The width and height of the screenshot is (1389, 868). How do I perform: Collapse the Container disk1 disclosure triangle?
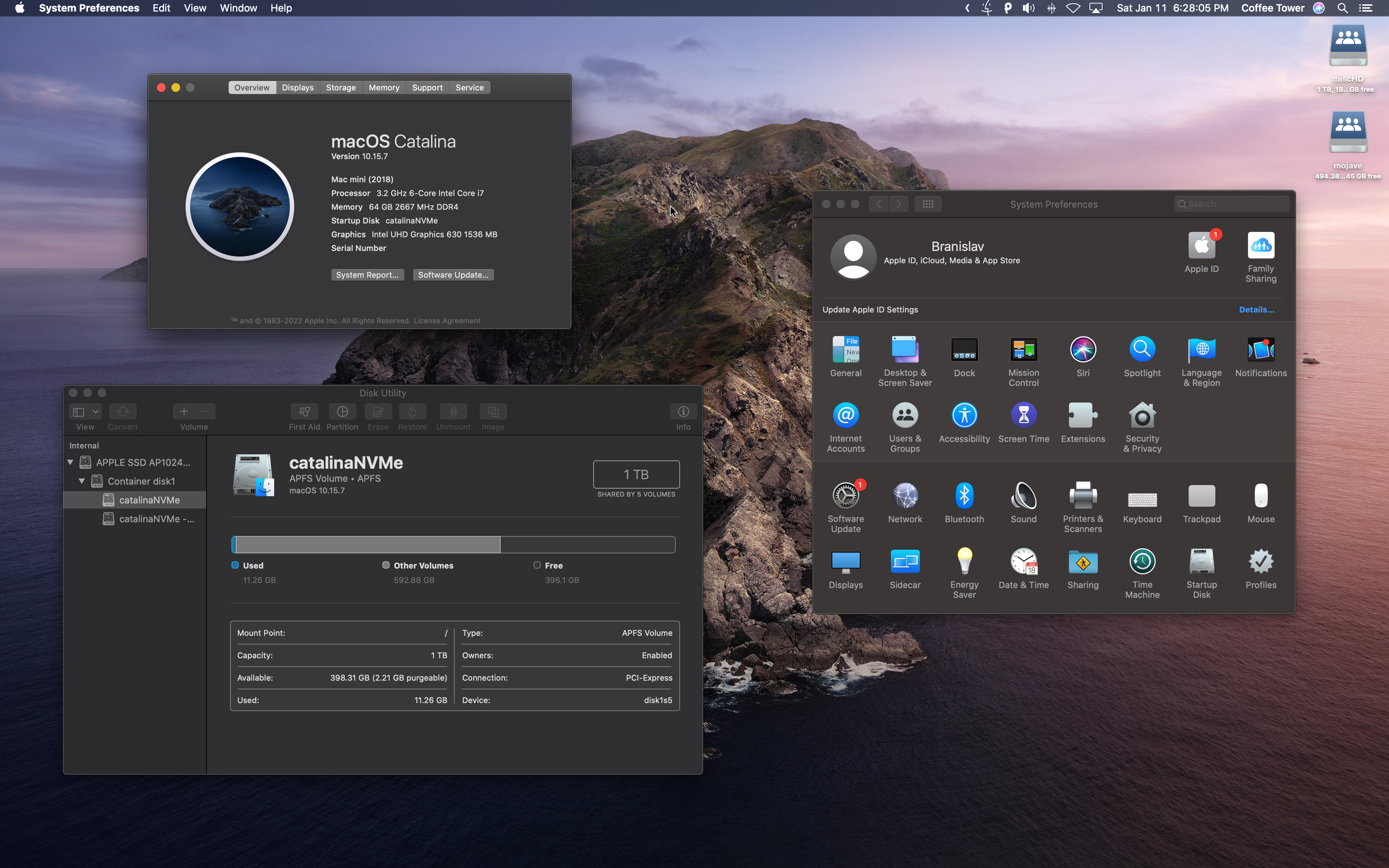click(x=81, y=481)
